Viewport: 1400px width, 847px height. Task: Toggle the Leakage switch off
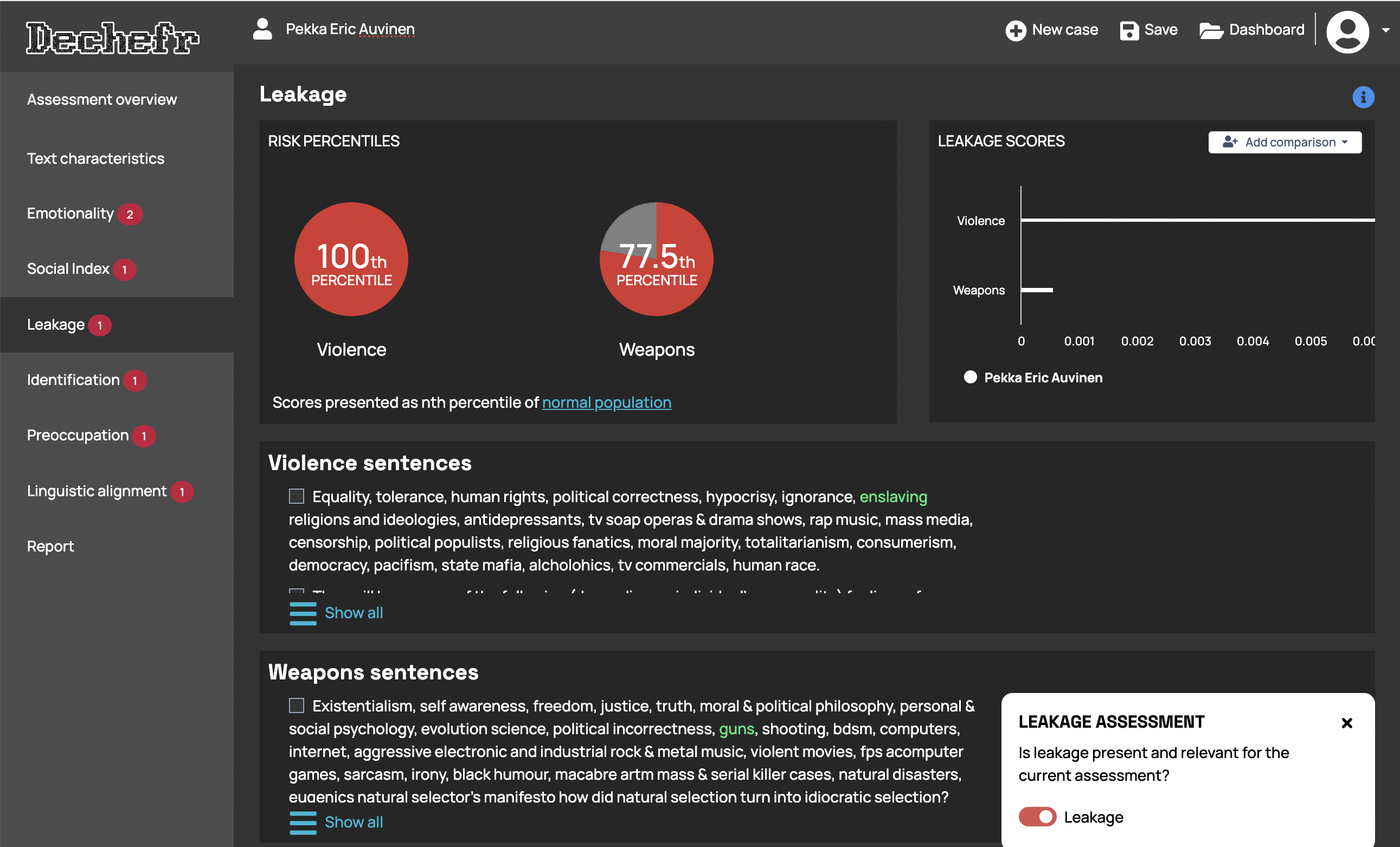pos(1037,816)
